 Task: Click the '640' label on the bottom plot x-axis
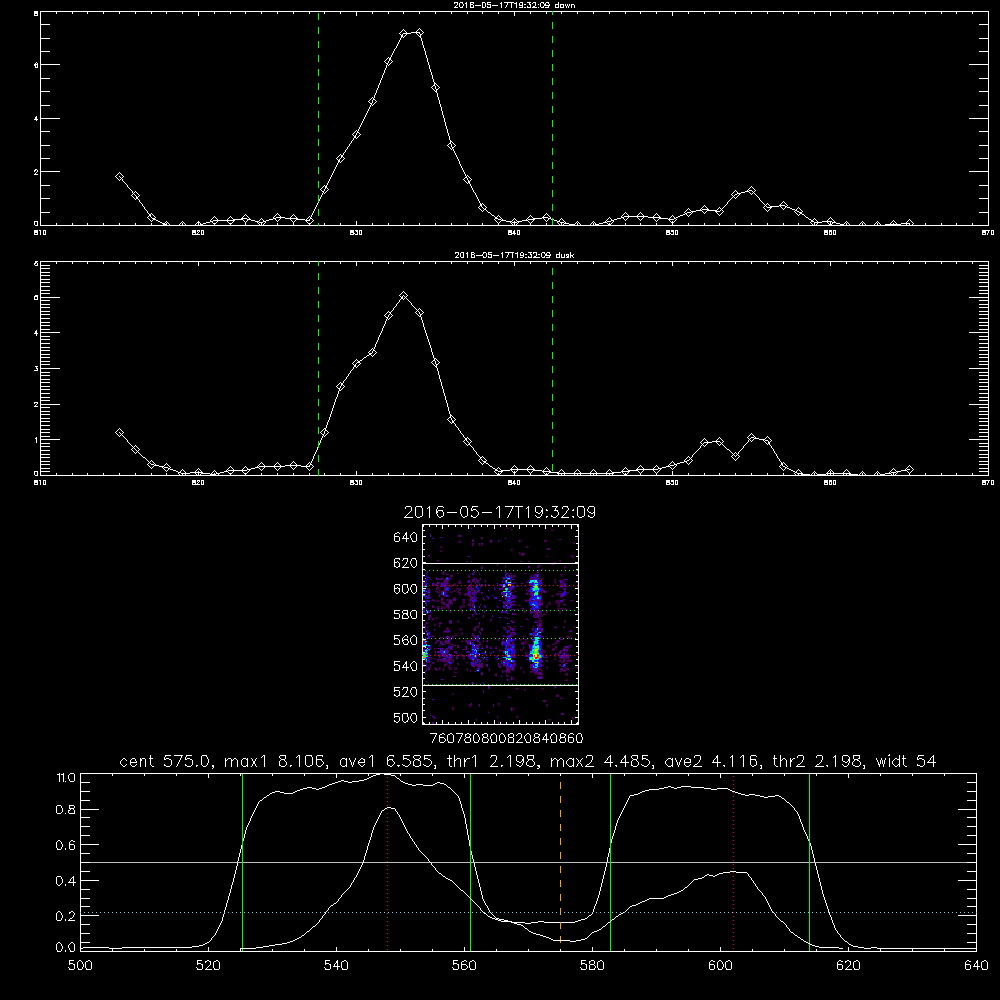976,966
